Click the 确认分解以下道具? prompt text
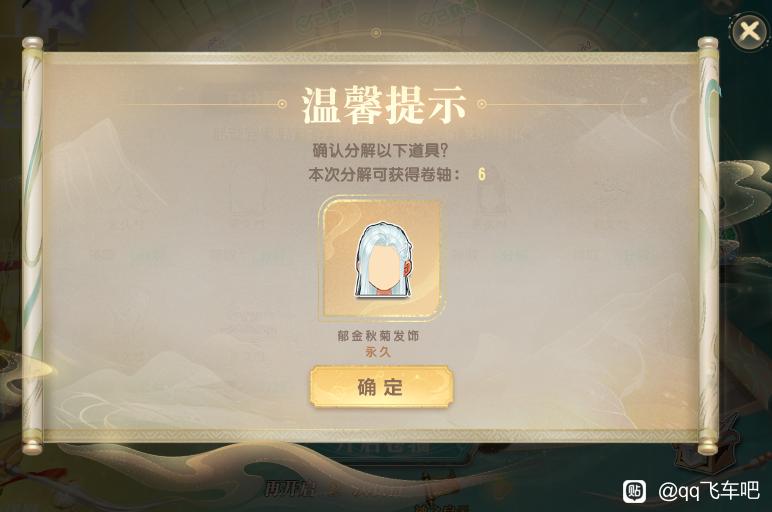The width and height of the screenshot is (772, 512). pyautogui.click(x=380, y=150)
